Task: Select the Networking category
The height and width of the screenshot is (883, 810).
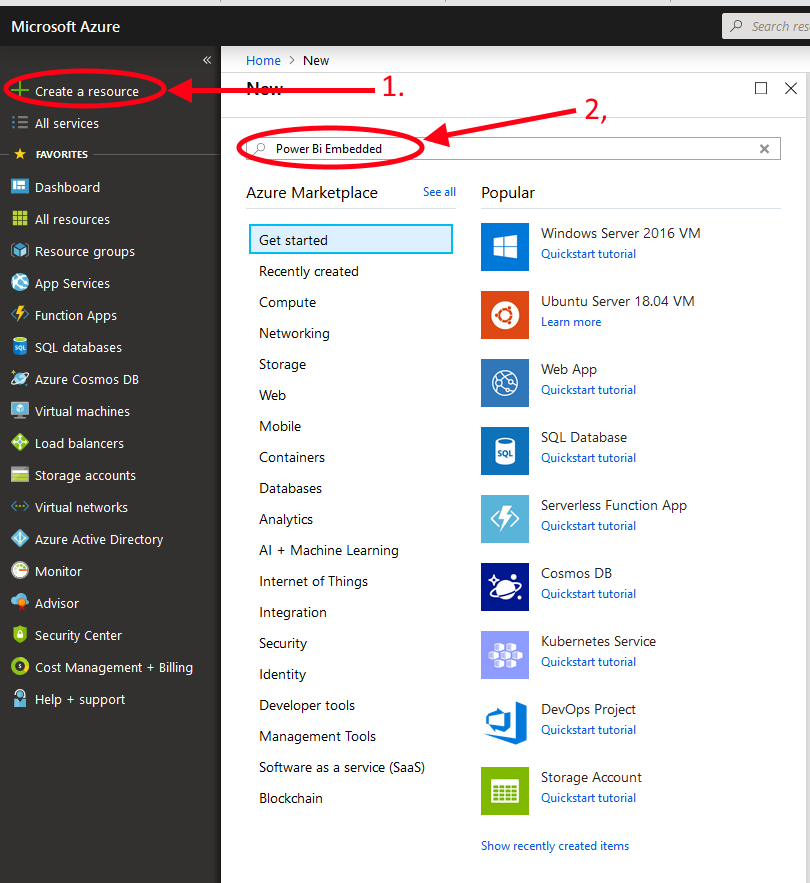Action: coord(294,333)
